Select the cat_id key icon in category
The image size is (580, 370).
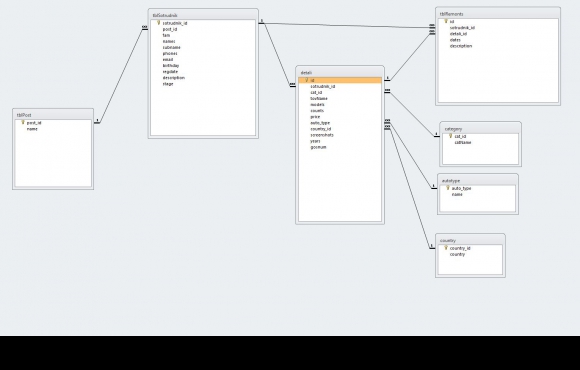(x=450, y=136)
